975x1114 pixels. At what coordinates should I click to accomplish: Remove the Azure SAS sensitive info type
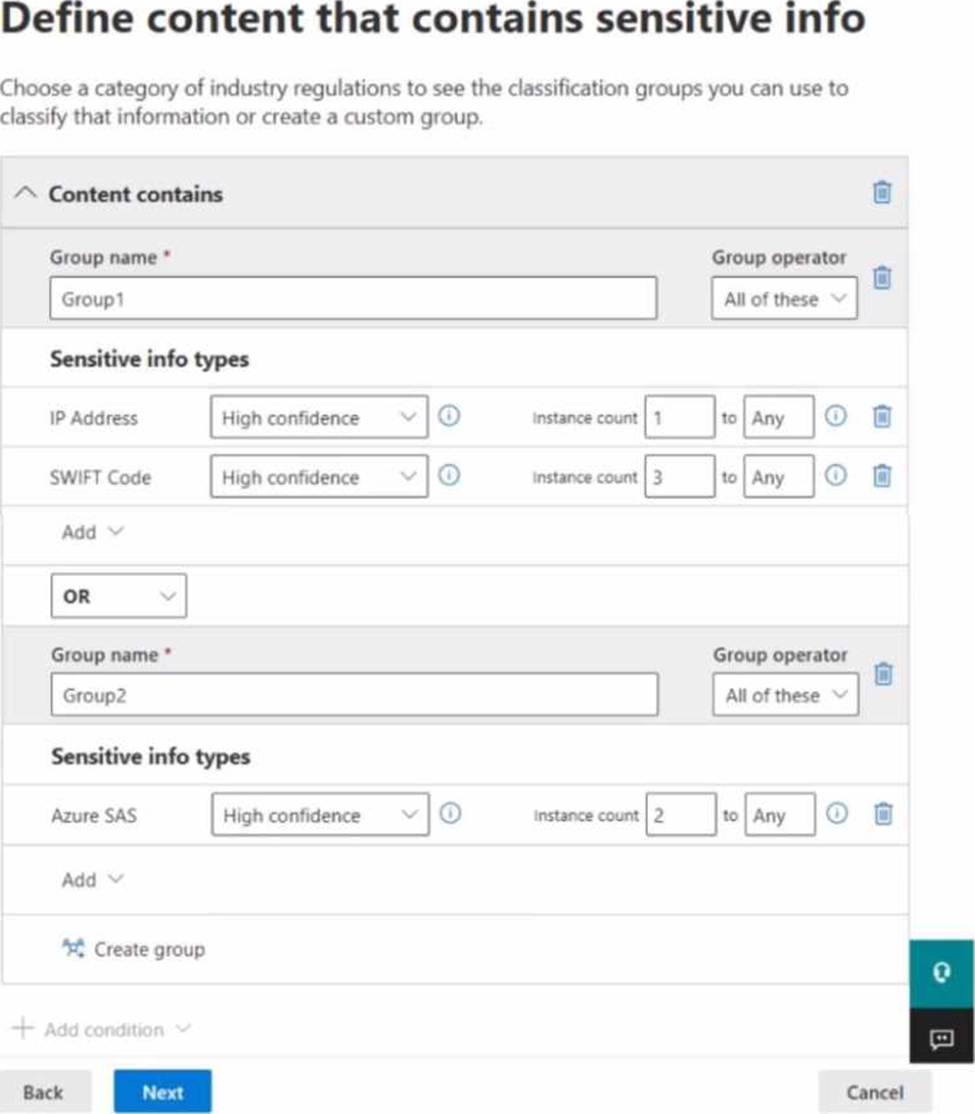(883, 813)
